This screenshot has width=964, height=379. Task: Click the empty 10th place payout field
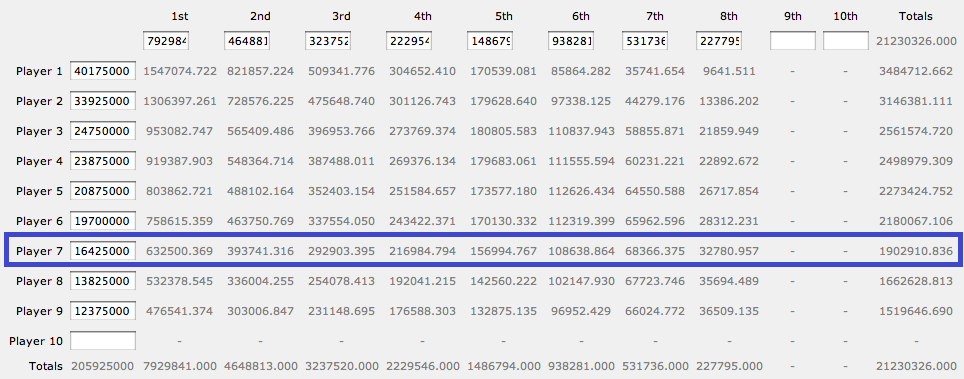click(846, 41)
